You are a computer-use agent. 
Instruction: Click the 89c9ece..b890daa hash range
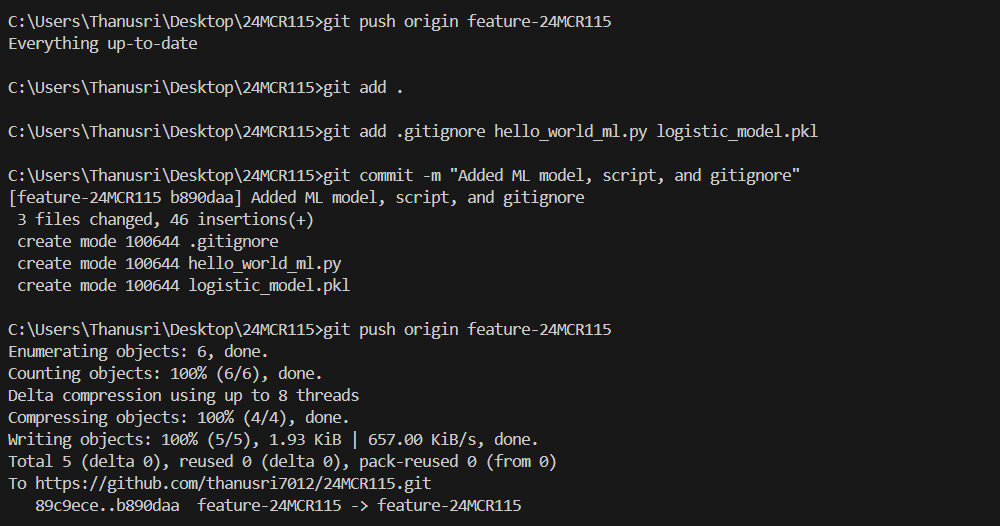(107, 506)
